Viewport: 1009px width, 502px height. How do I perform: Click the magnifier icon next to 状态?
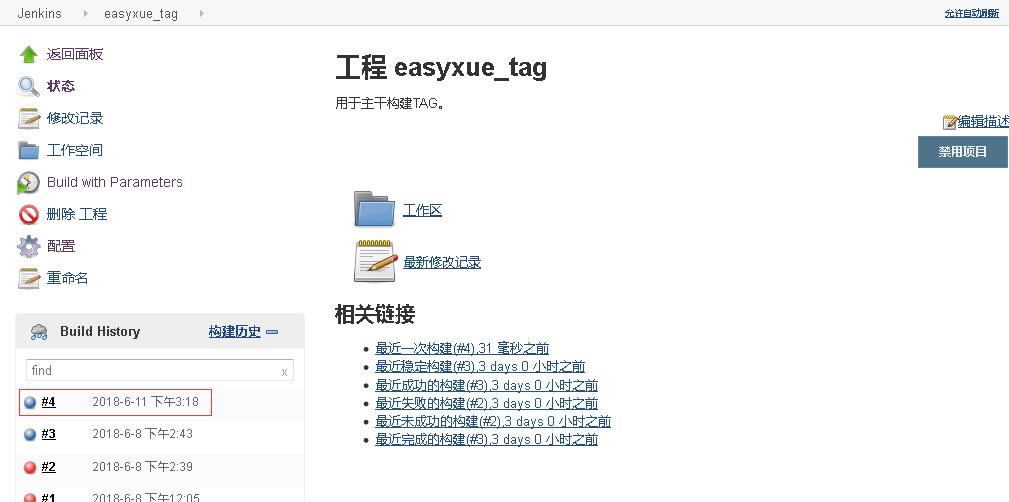click(x=28, y=86)
